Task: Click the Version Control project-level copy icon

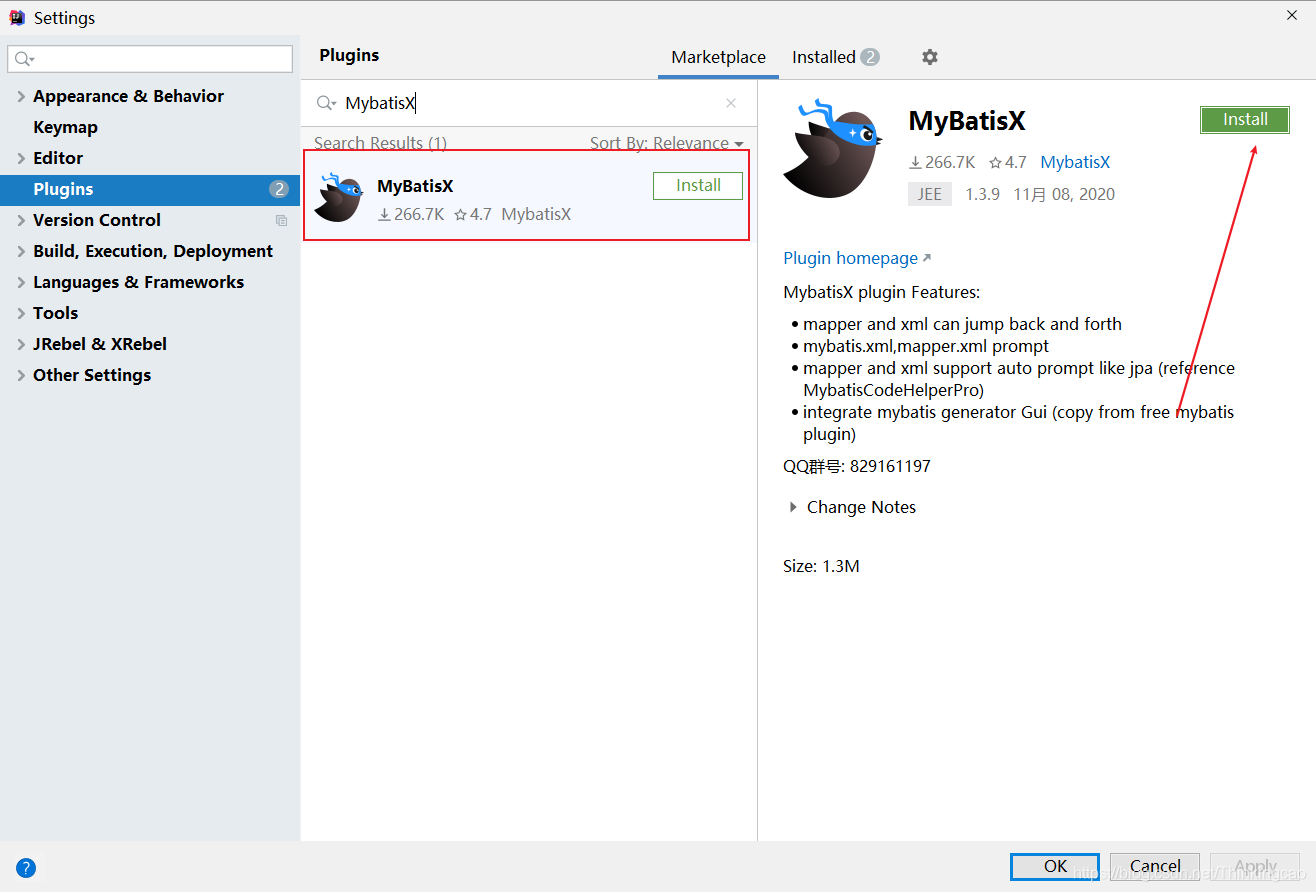Action: click(x=281, y=220)
